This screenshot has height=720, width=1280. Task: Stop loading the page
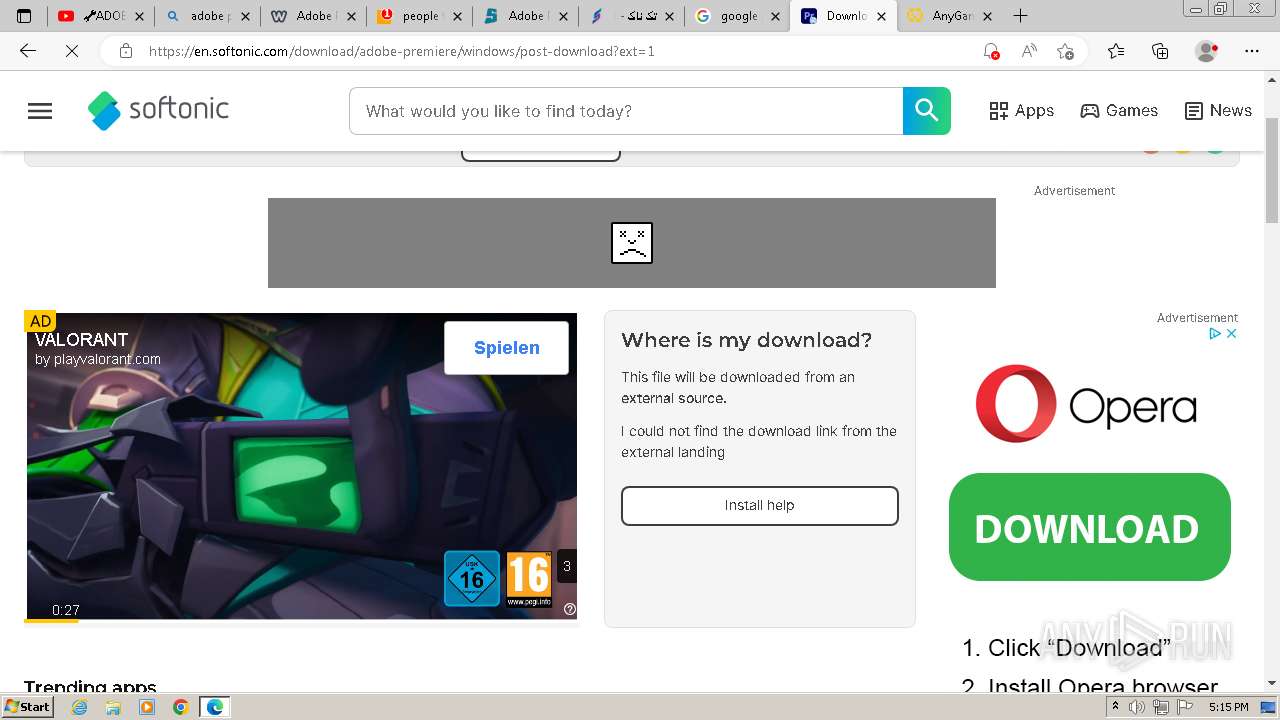[72, 51]
